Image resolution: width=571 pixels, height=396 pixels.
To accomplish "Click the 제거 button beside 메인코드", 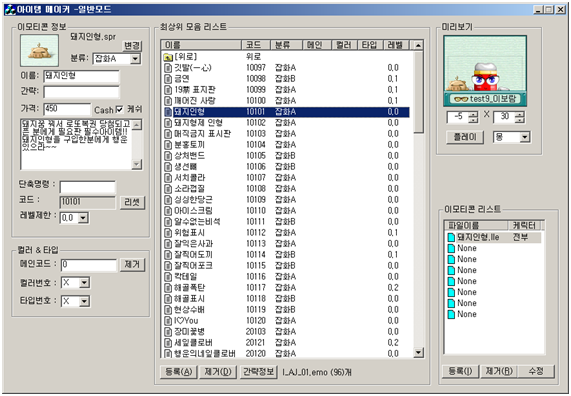I will 132,264.
